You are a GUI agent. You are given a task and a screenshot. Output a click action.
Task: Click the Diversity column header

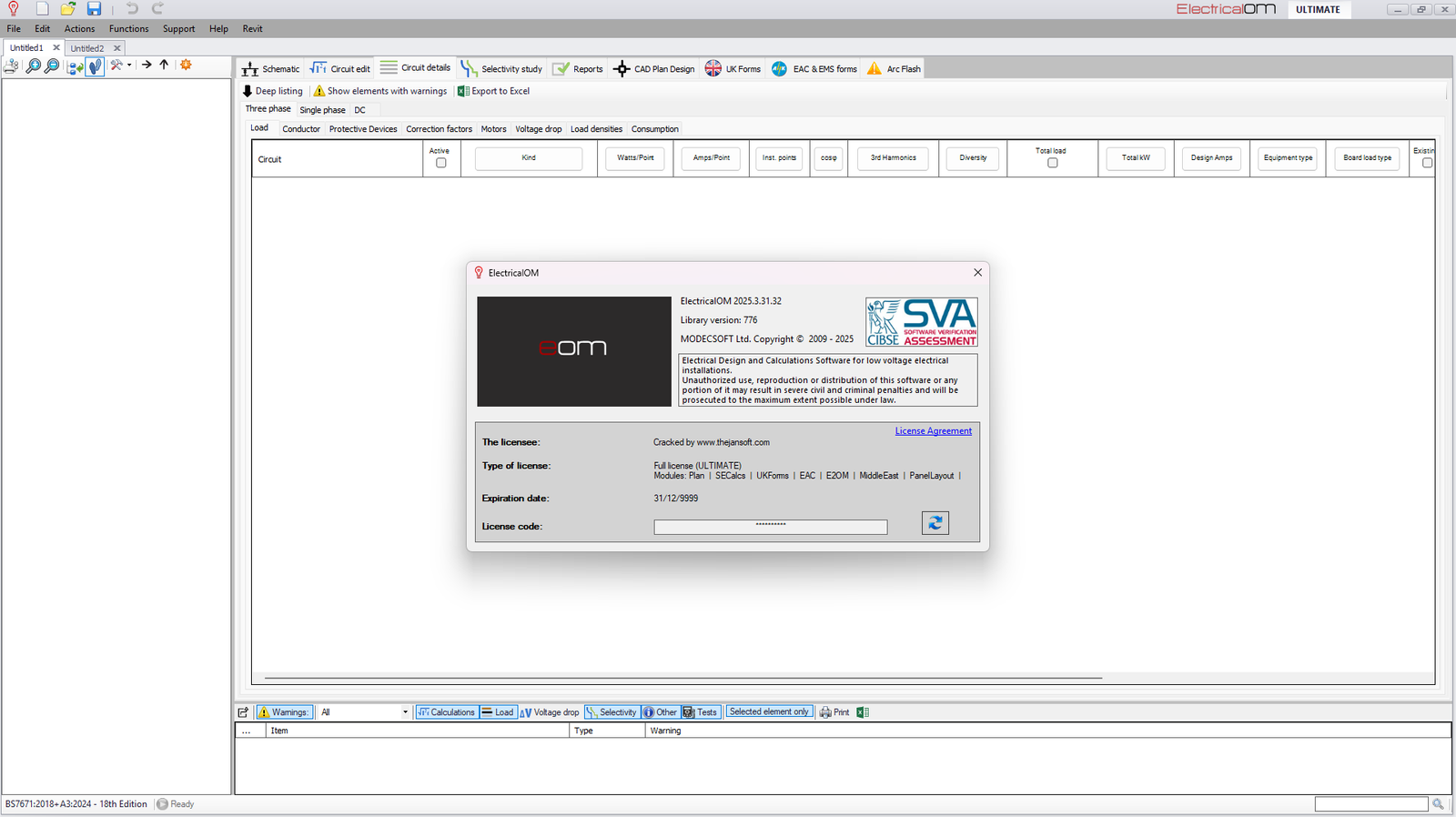[973, 158]
